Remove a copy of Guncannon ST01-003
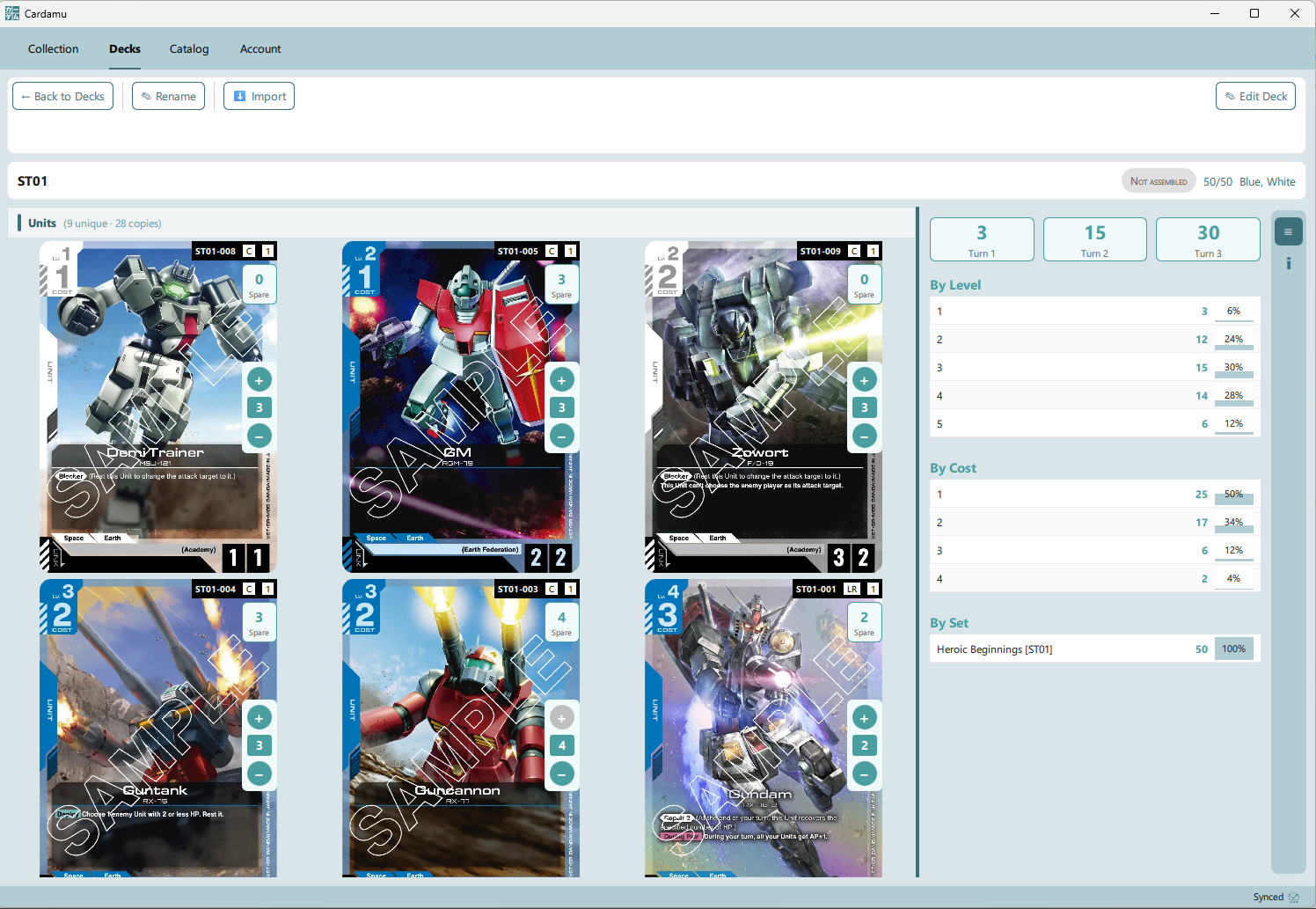 561,773
